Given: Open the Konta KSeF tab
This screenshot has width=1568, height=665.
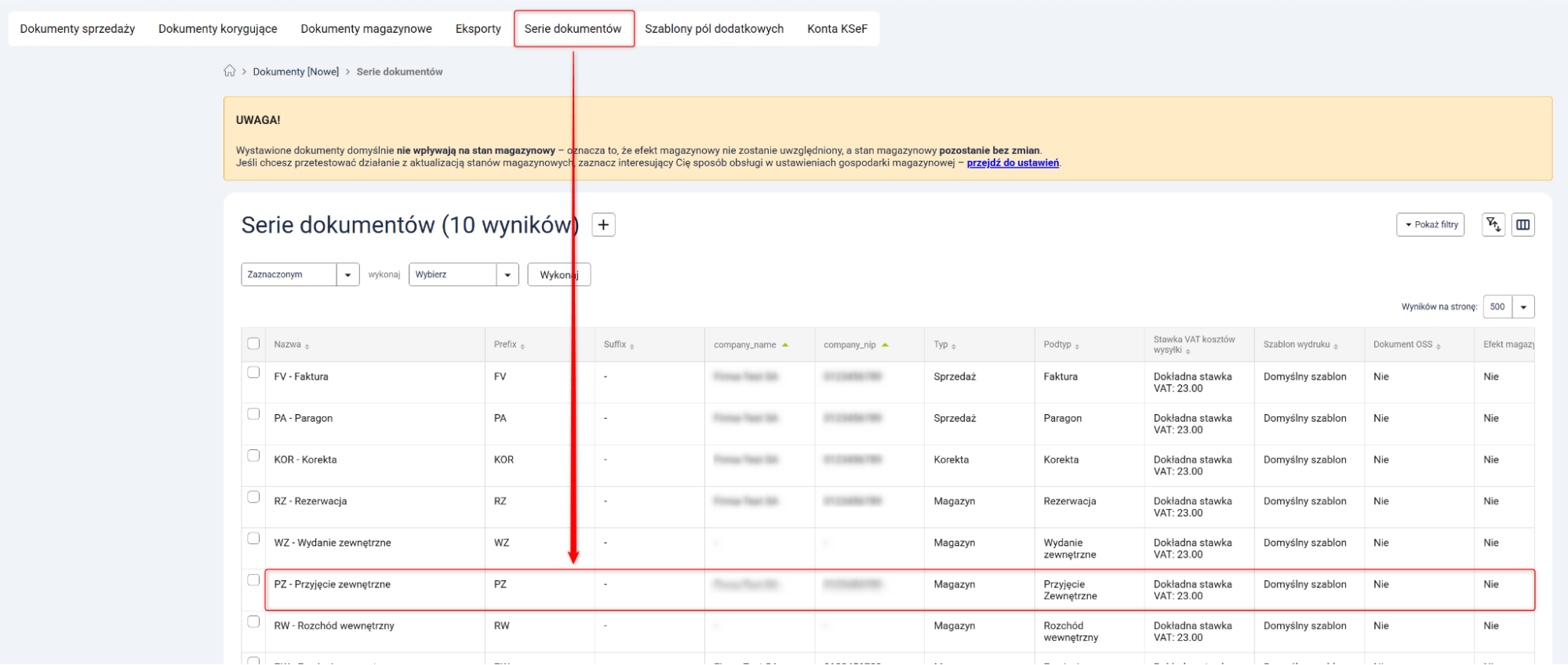Looking at the screenshot, I should (837, 29).
